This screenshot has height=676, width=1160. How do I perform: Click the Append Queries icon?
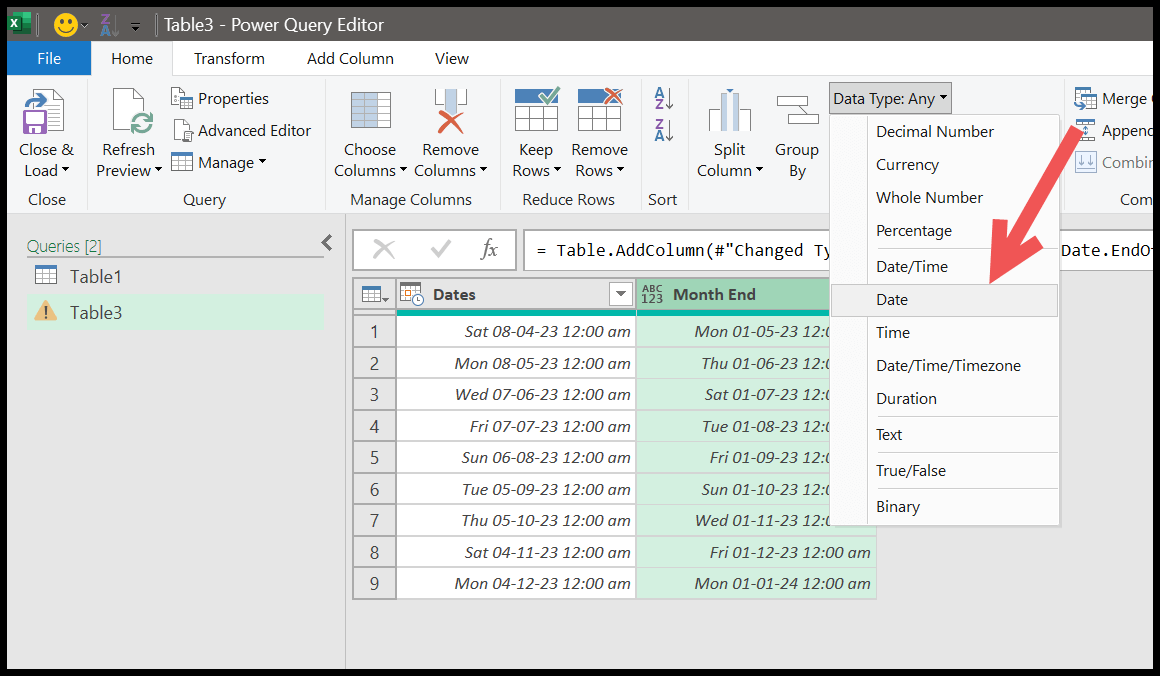pos(1085,130)
